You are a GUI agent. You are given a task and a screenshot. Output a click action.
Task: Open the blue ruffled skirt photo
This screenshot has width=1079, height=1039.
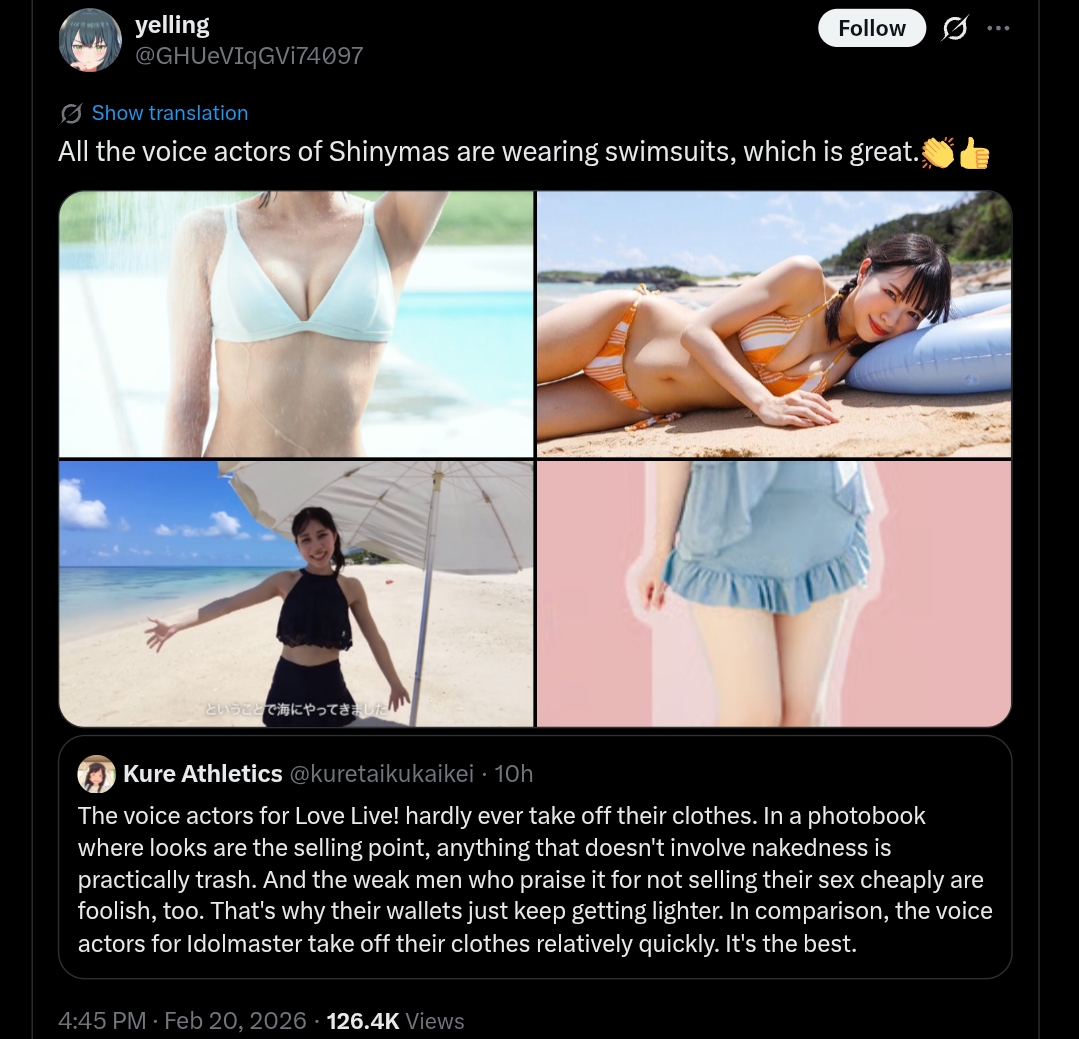point(774,594)
